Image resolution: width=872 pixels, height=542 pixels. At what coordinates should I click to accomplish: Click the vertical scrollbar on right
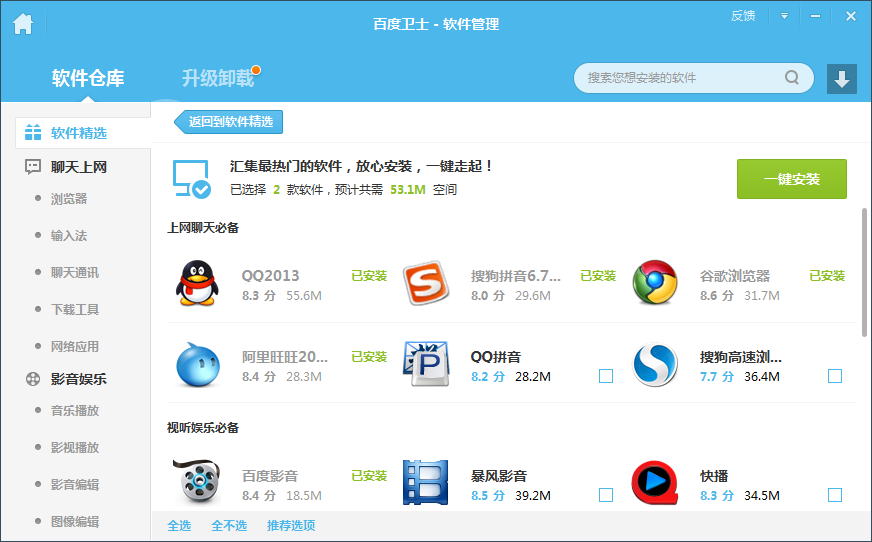pyautogui.click(x=865, y=264)
